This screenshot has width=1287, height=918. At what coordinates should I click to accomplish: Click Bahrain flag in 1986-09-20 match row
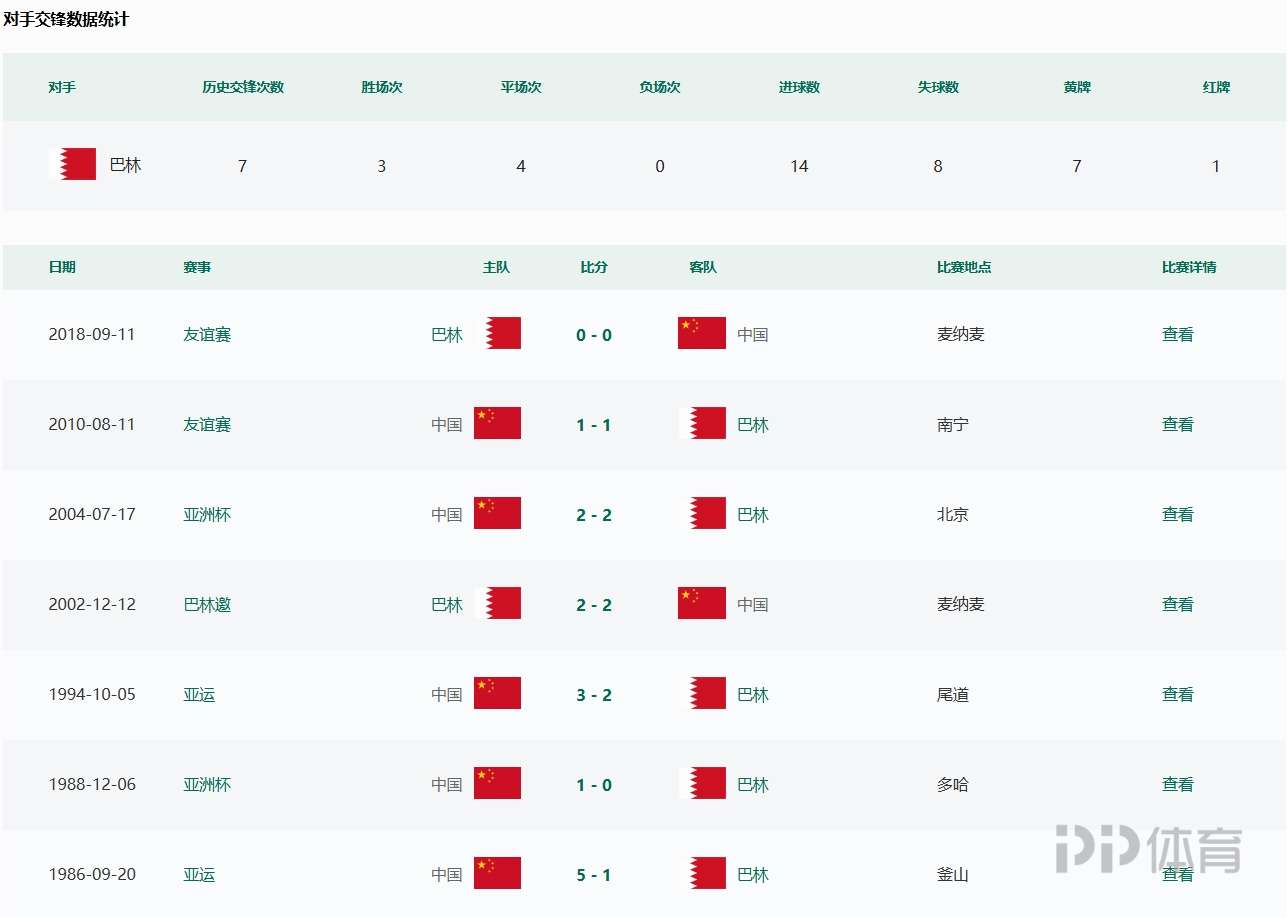702,873
